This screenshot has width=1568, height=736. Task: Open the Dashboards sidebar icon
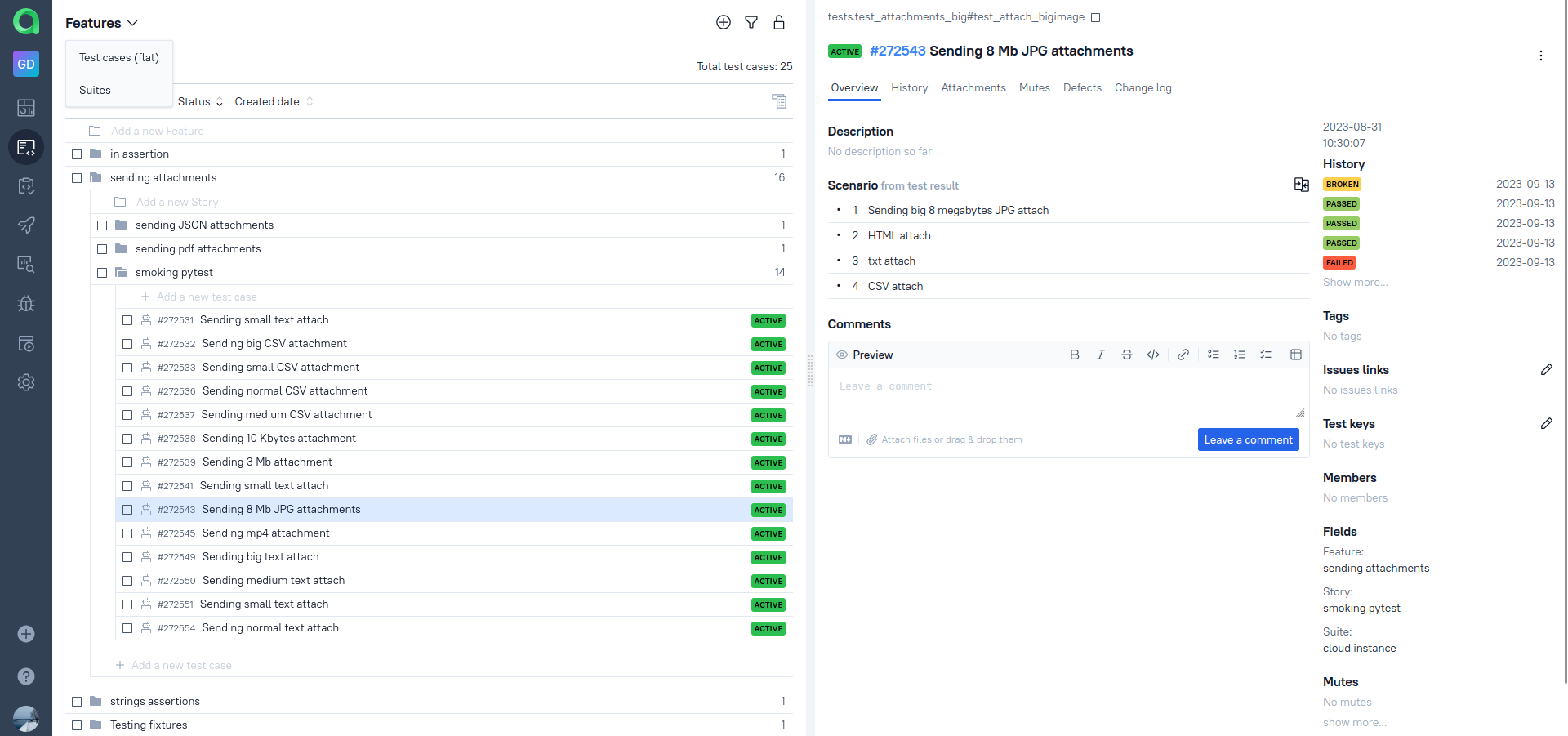(25, 107)
